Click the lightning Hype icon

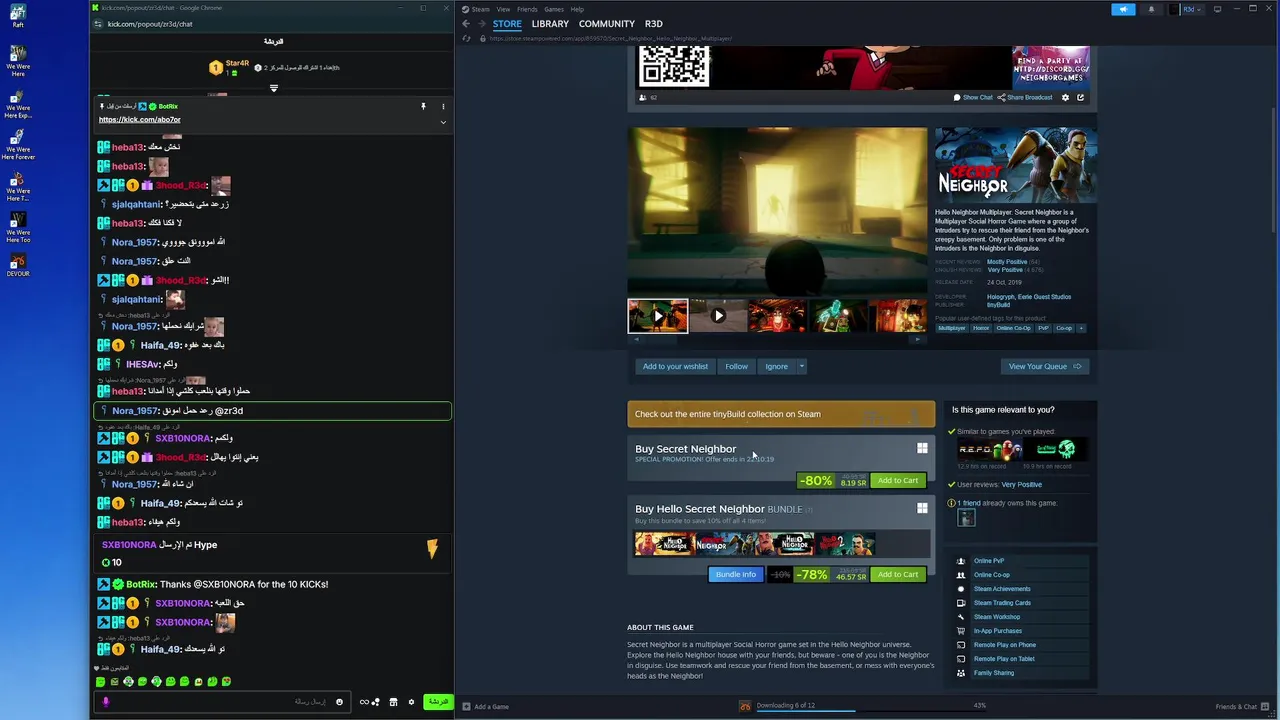432,549
